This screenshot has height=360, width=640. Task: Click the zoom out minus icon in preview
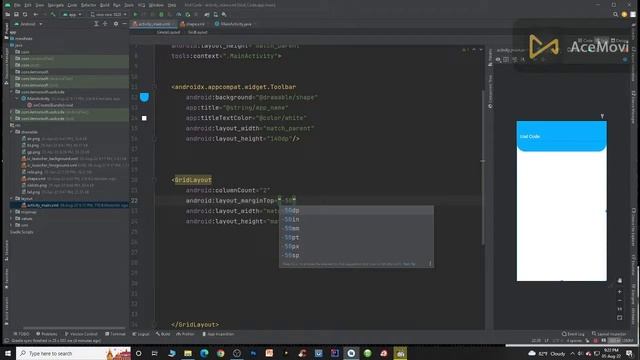click(620, 301)
